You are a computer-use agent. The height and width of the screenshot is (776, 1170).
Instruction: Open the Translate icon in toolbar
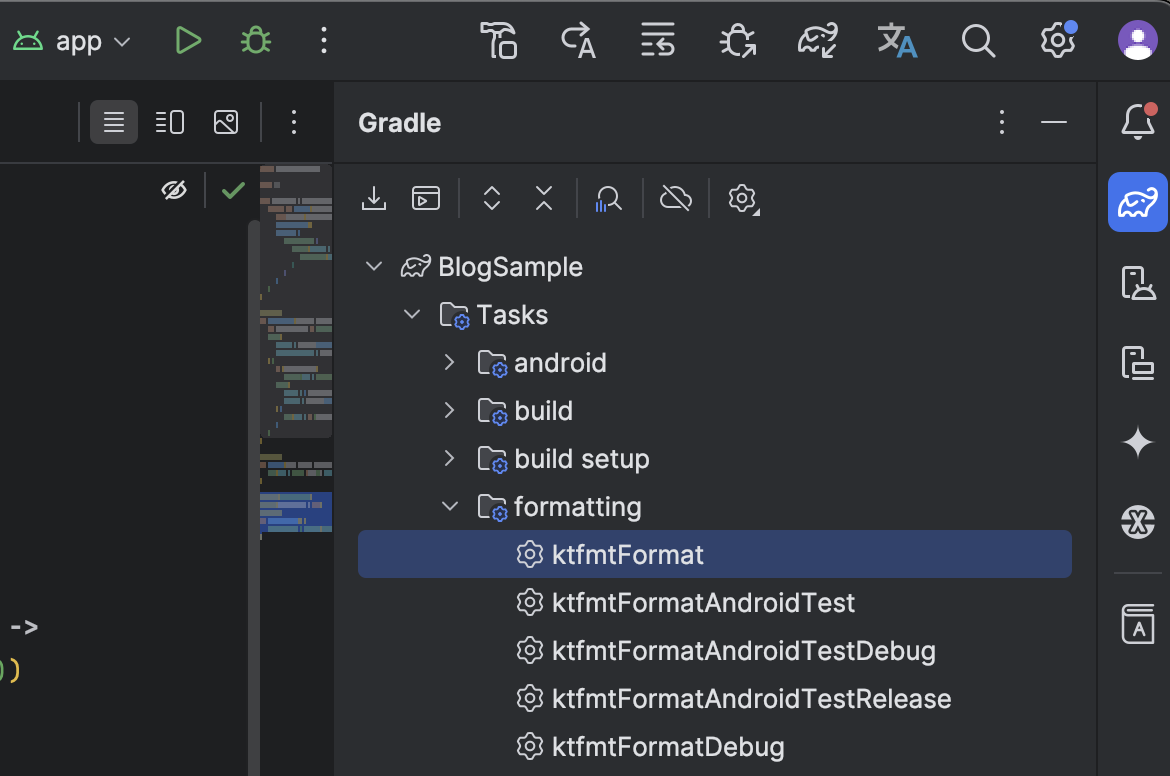pyautogui.click(x=897, y=41)
